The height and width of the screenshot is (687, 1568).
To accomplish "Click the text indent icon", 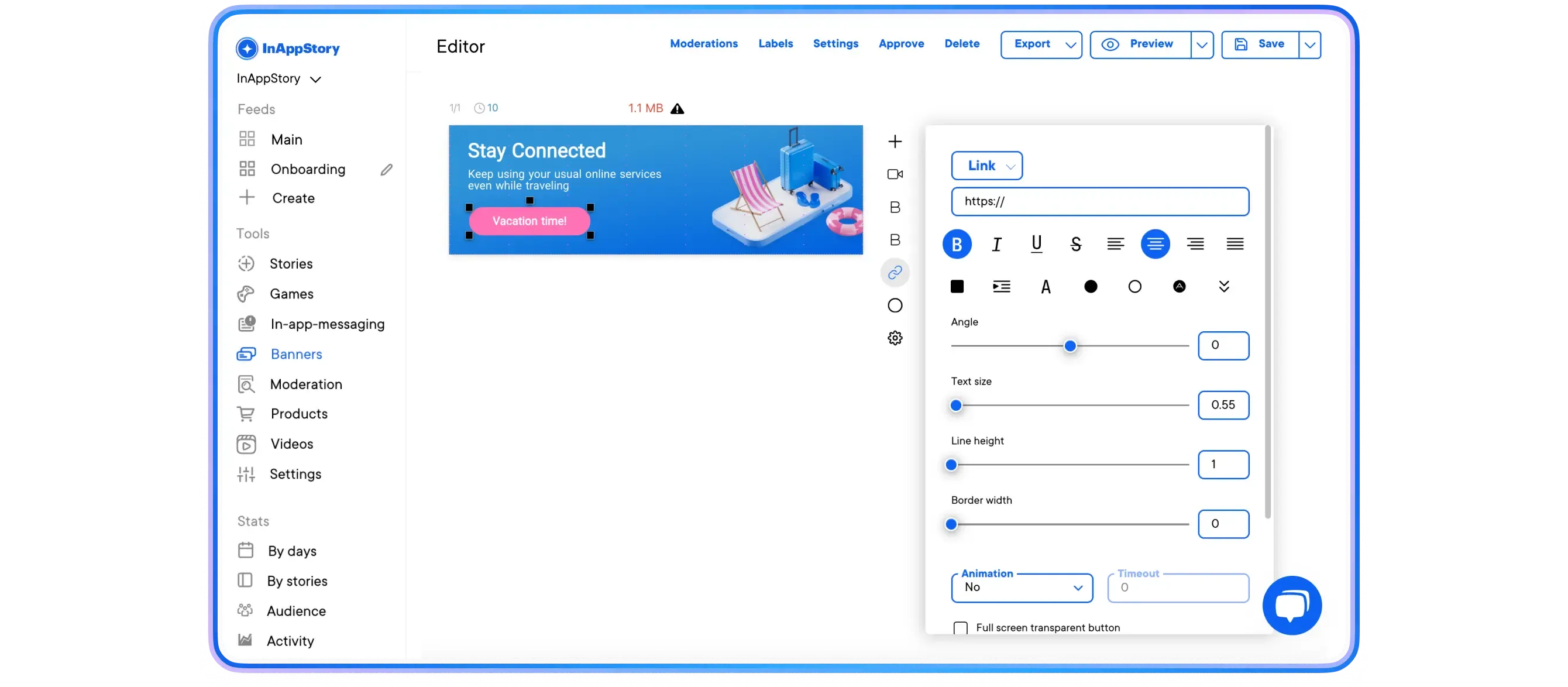I will 1001,286.
